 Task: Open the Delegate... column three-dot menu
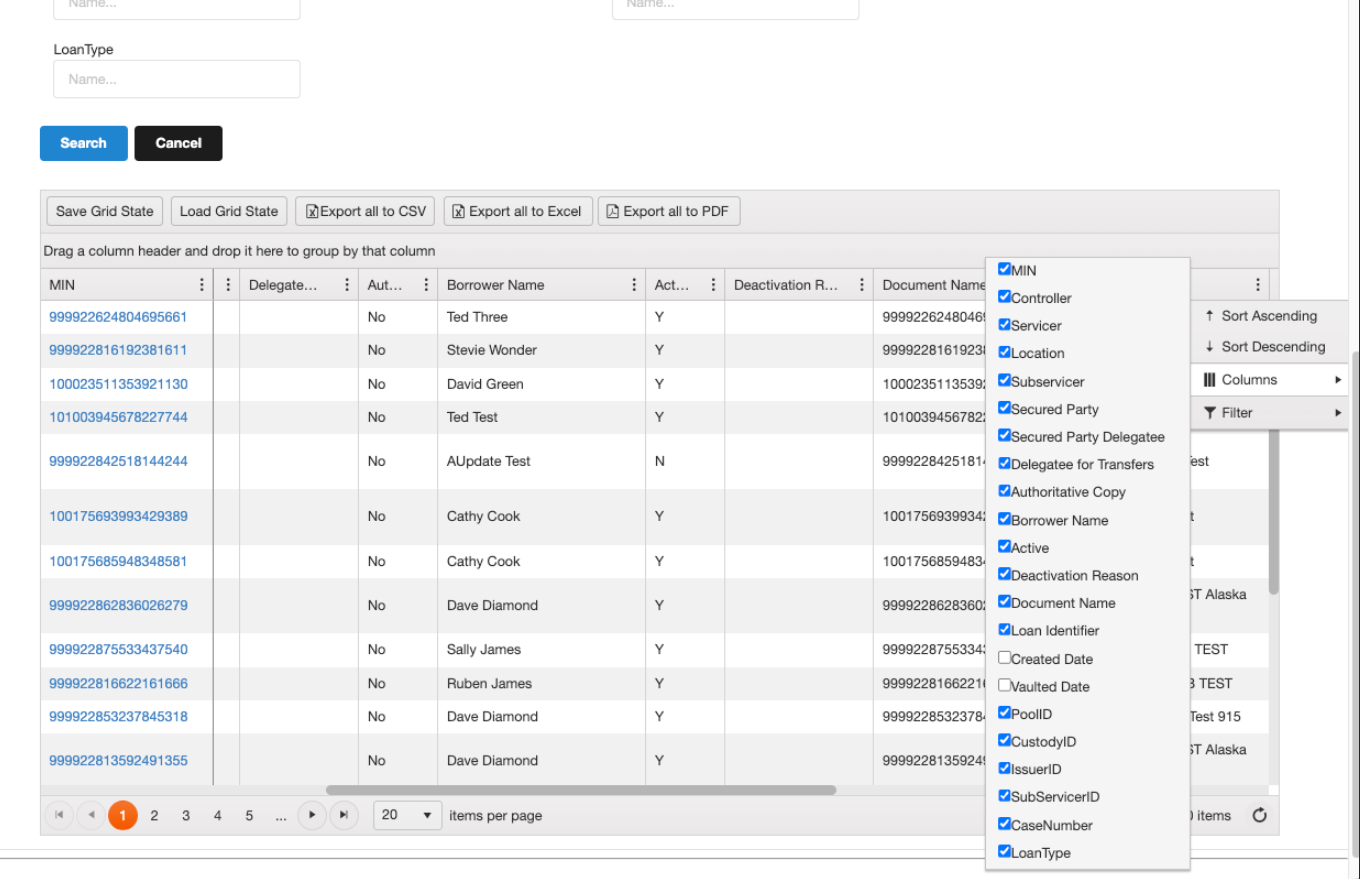click(x=347, y=285)
